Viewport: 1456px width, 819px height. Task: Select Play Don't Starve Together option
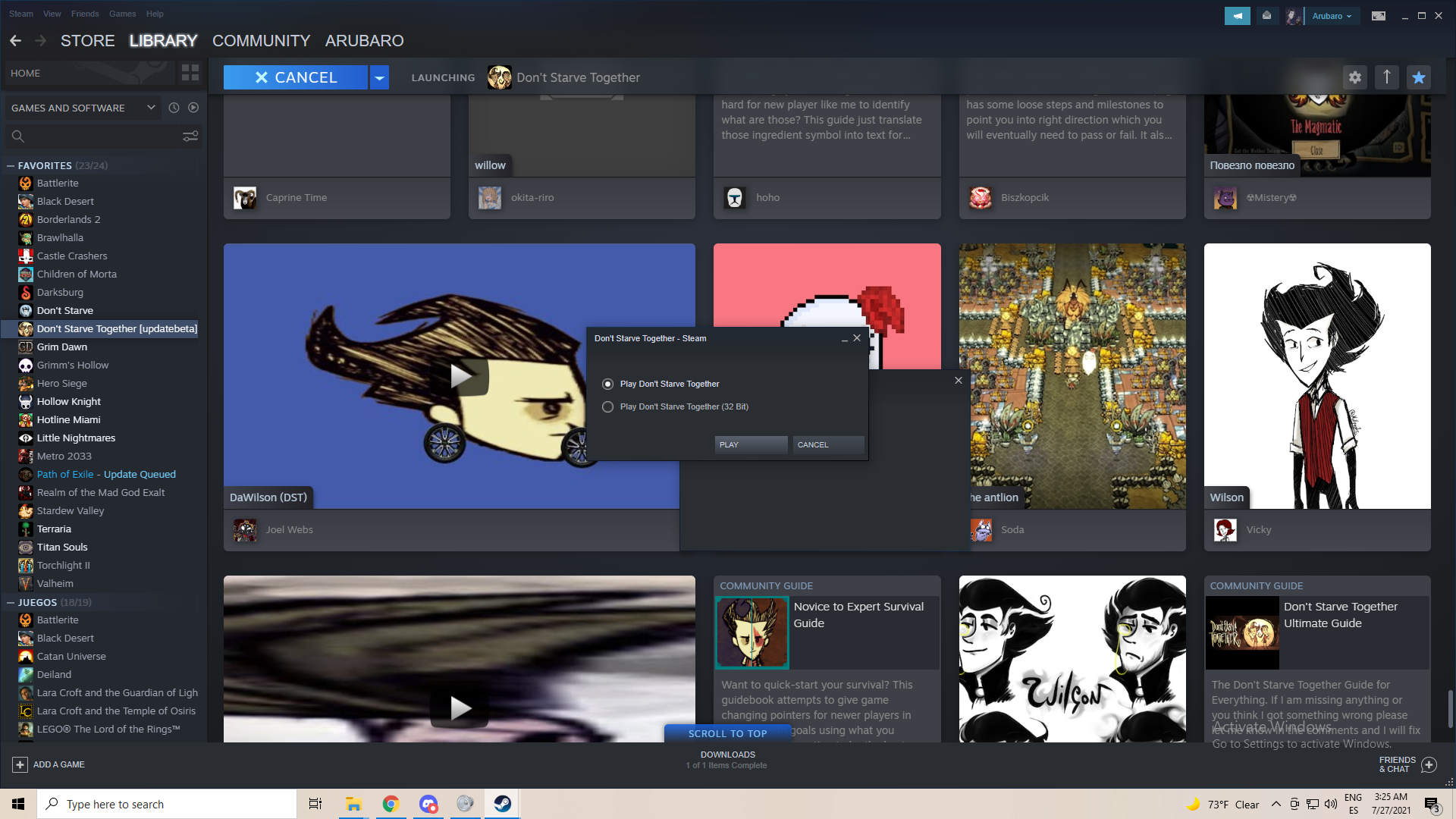click(x=607, y=384)
